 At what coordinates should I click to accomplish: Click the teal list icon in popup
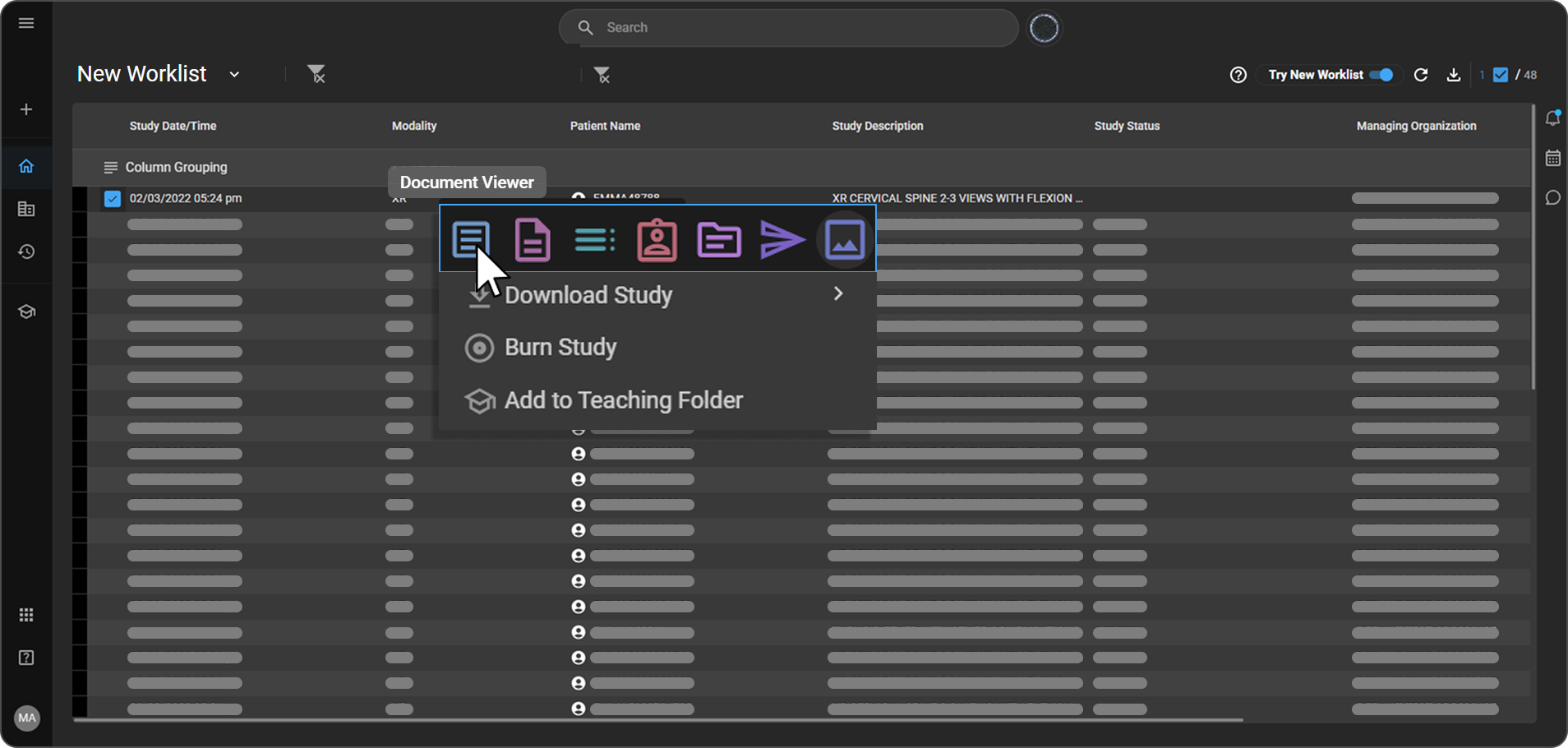(594, 240)
